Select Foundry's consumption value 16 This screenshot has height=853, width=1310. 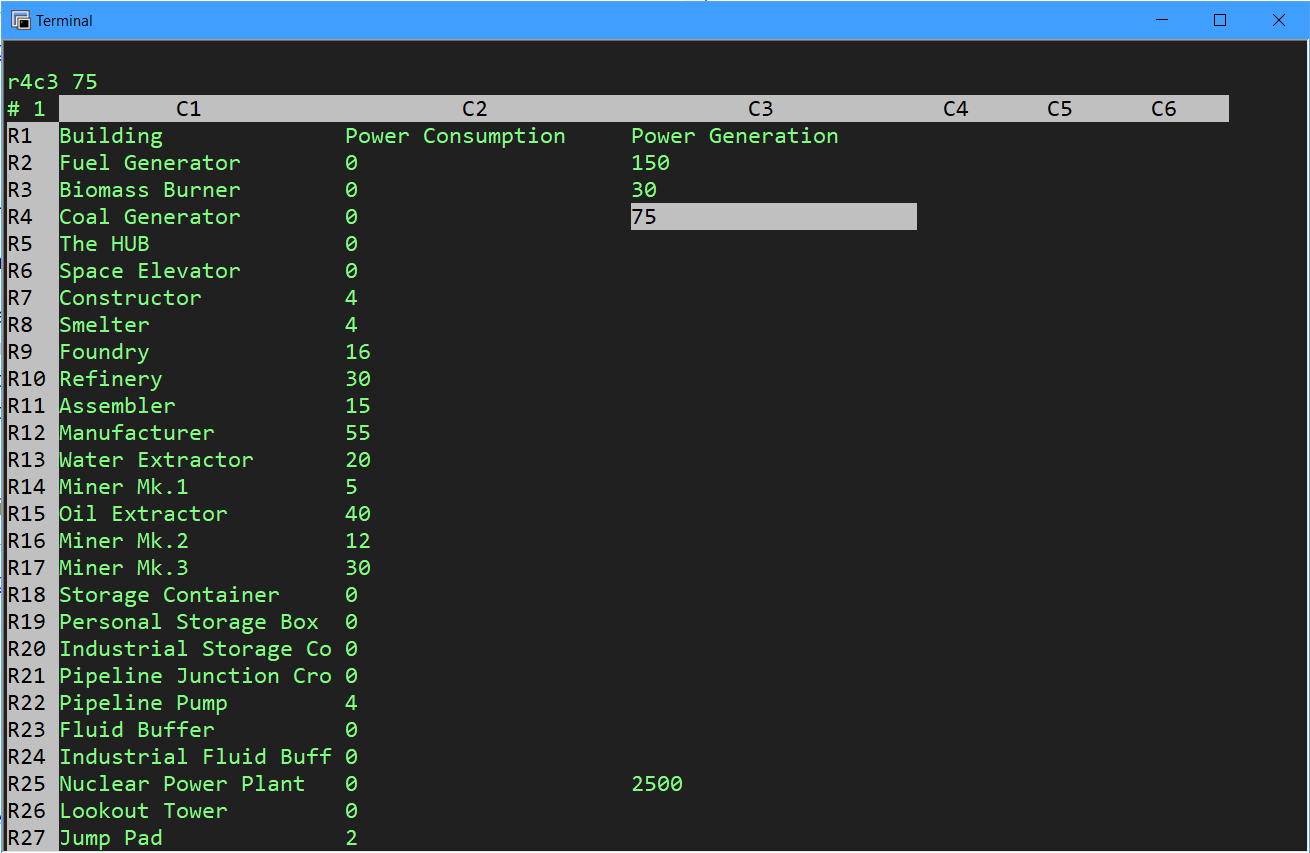[358, 352]
